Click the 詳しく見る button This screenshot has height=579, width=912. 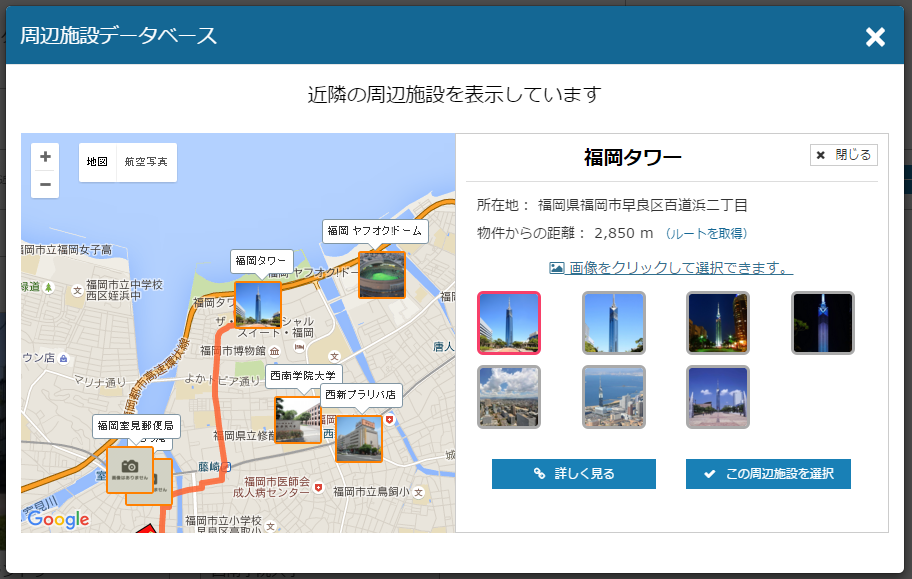pyautogui.click(x=573, y=474)
